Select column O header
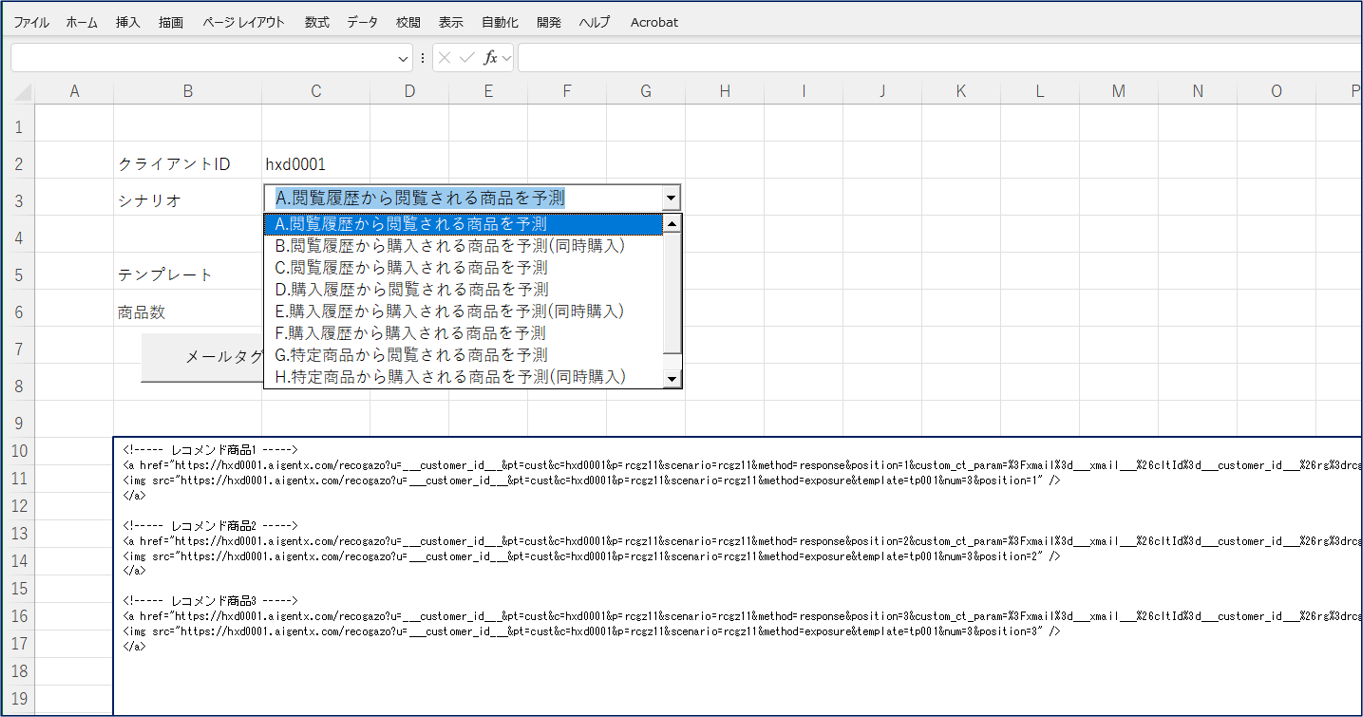 tap(1276, 92)
